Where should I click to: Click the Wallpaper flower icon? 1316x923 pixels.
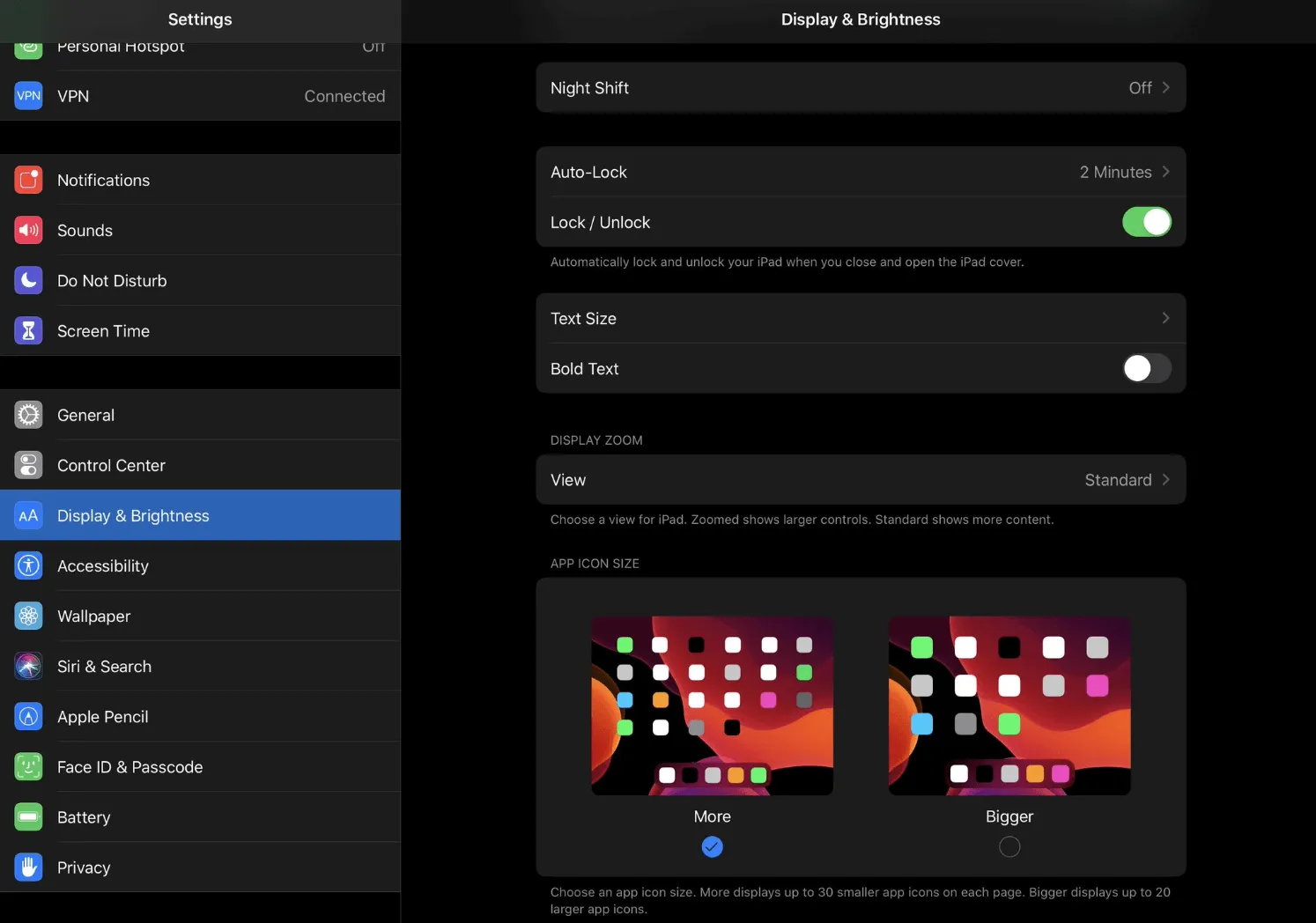[28, 616]
